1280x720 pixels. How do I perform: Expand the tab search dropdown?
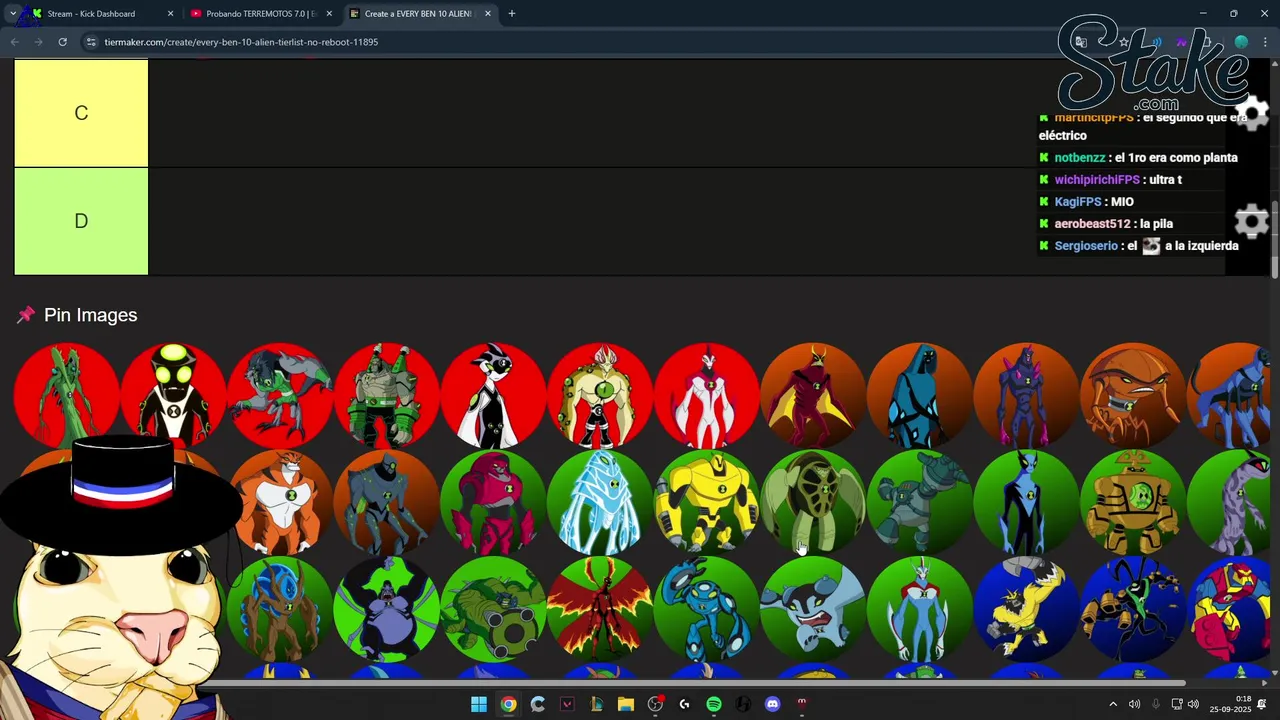click(12, 14)
